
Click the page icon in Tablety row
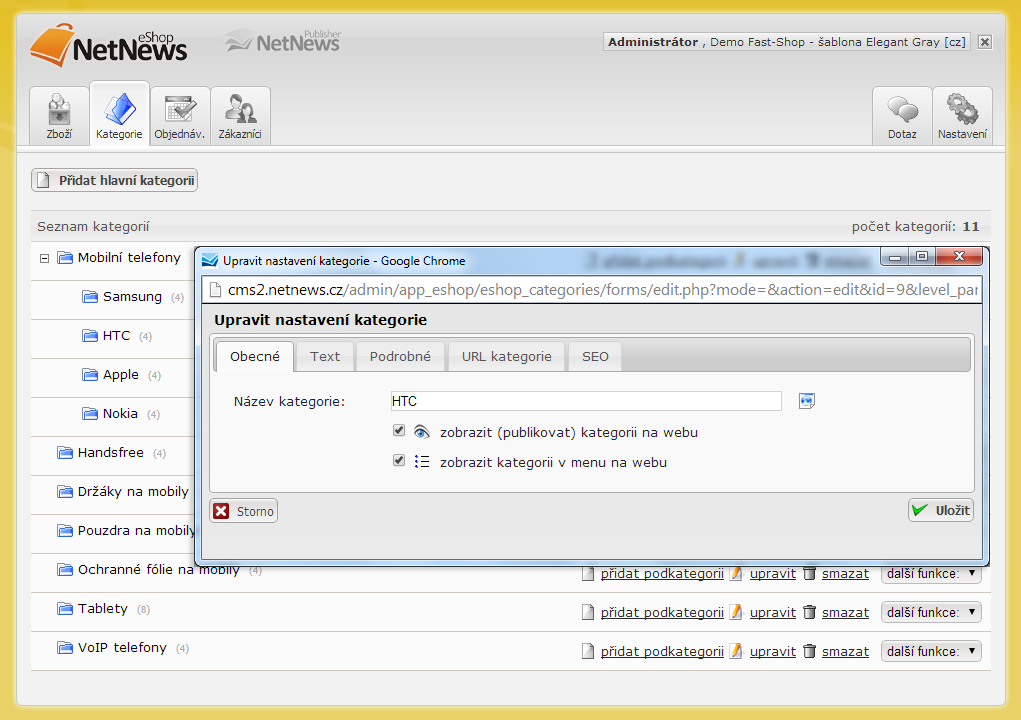[588, 613]
